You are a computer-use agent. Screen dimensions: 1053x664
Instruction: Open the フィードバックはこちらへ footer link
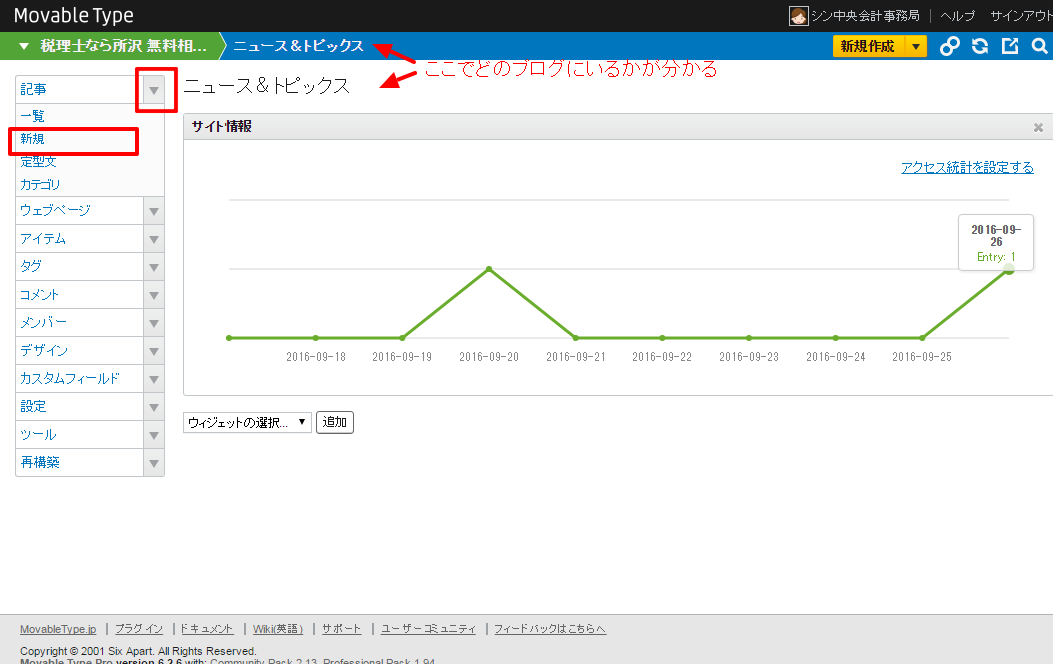click(x=550, y=629)
